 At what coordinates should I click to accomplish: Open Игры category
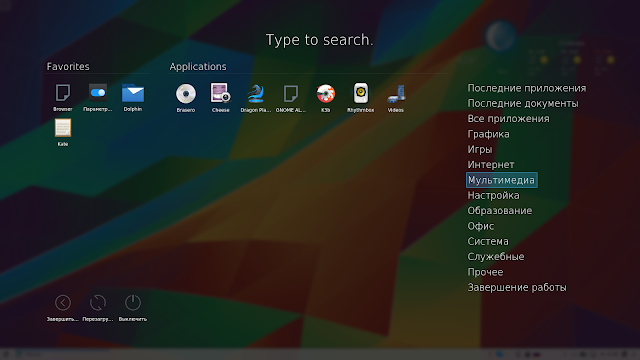point(480,149)
